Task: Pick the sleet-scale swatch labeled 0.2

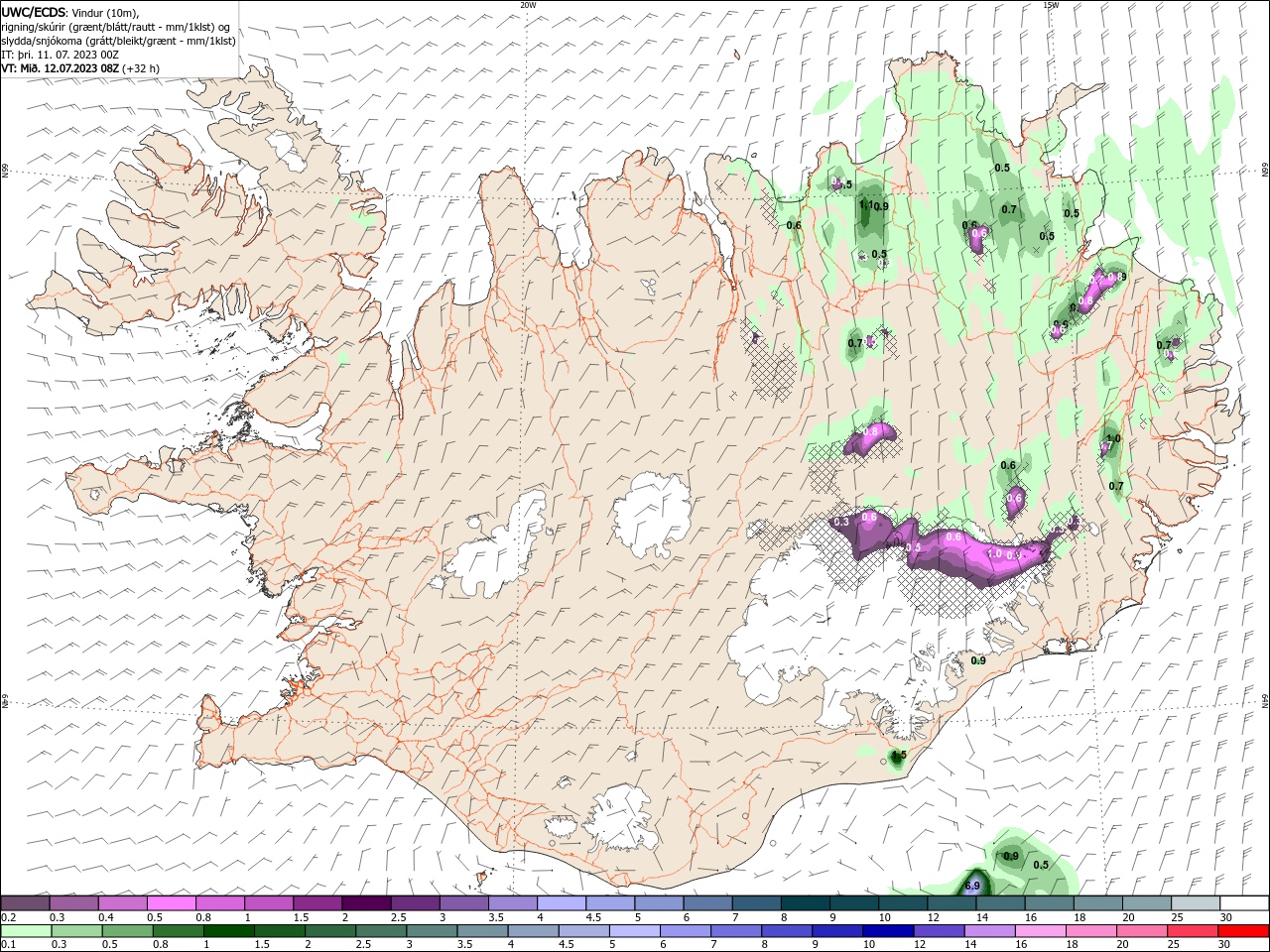Action: click(x=25, y=903)
